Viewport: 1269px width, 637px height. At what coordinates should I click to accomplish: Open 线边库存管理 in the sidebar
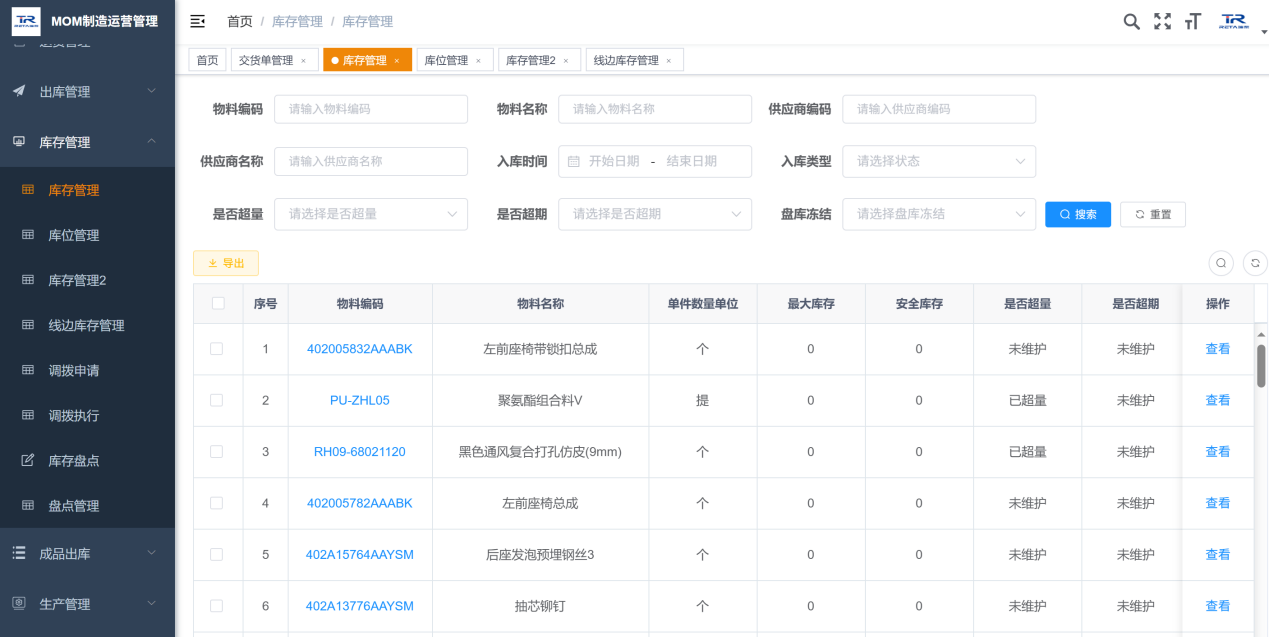coord(87,325)
